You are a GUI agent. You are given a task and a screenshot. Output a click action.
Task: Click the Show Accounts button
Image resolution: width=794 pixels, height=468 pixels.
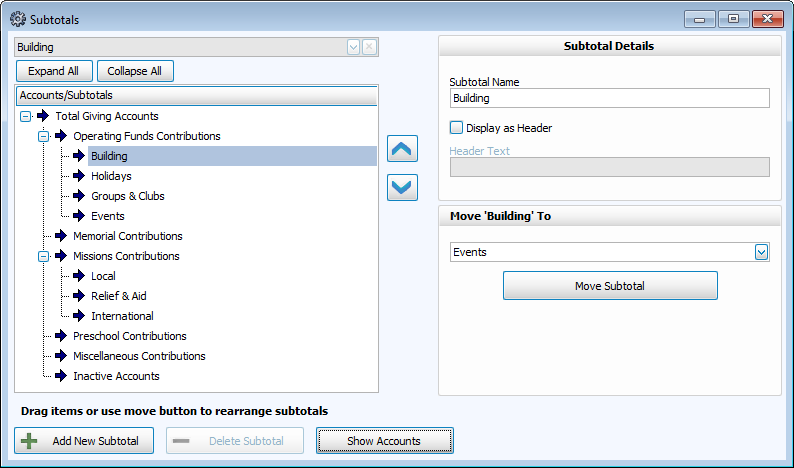point(384,441)
